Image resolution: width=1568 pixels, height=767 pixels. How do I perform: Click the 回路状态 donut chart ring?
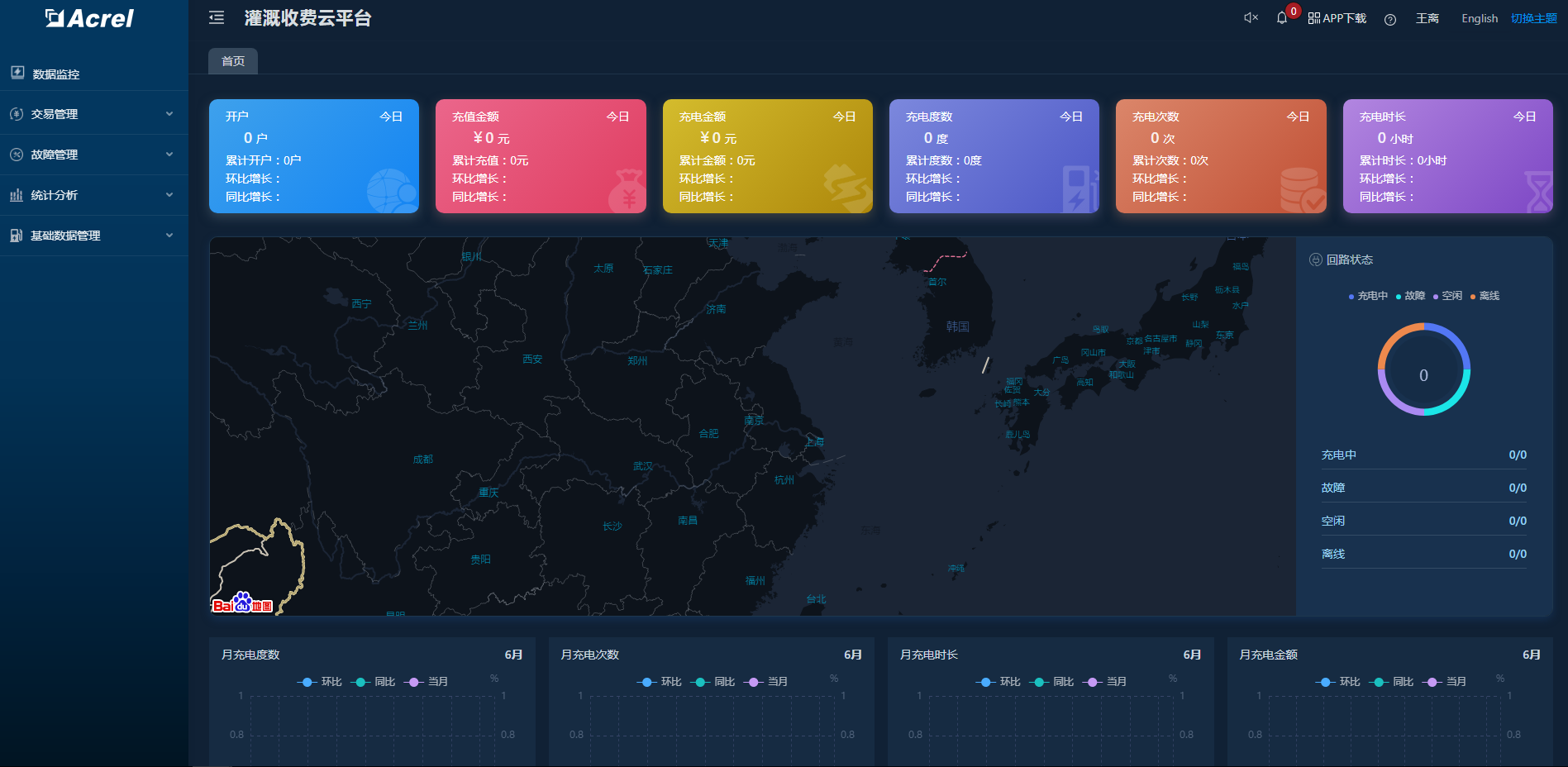[x=1423, y=369]
